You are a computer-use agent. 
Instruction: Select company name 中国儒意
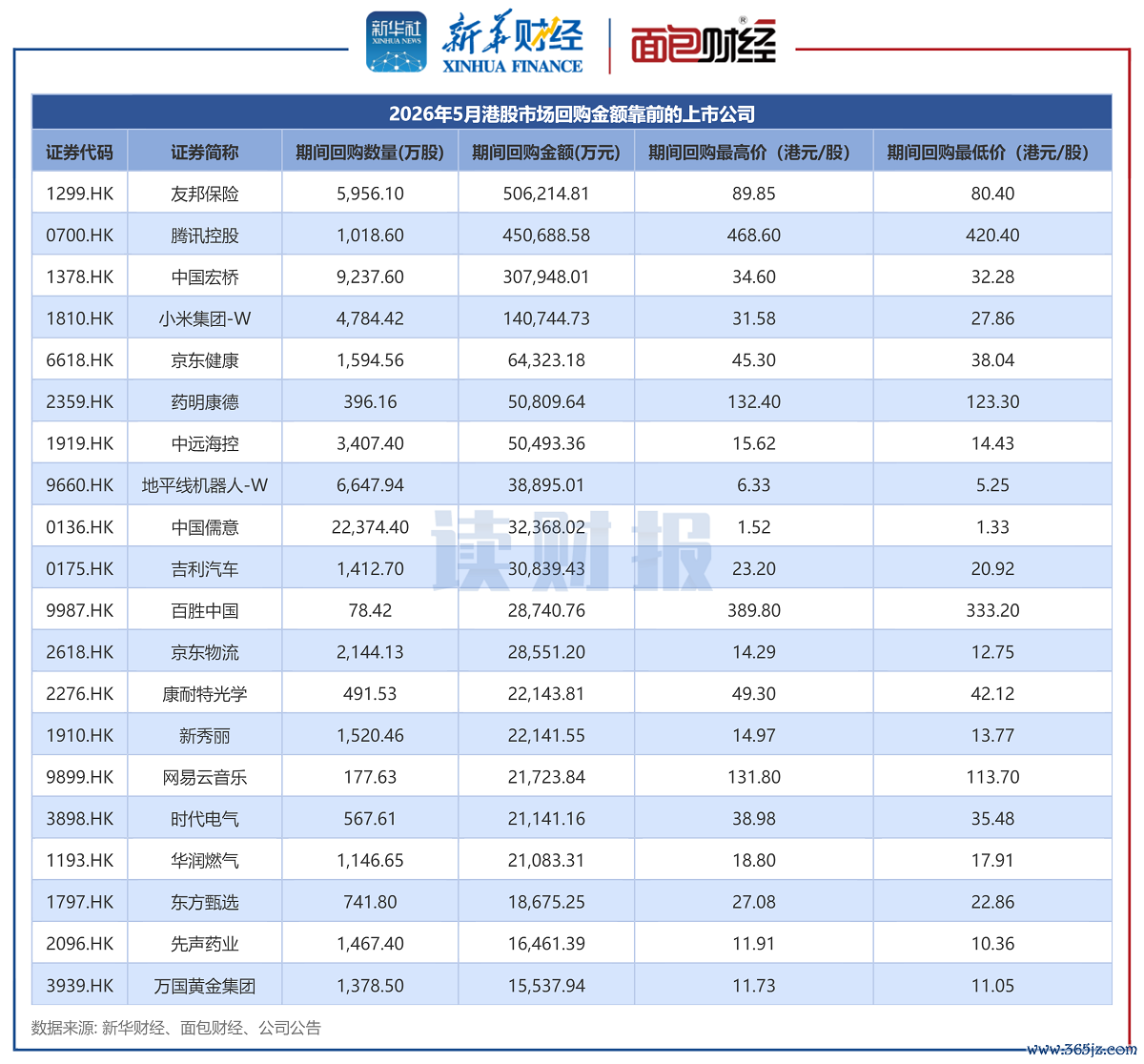tap(205, 527)
